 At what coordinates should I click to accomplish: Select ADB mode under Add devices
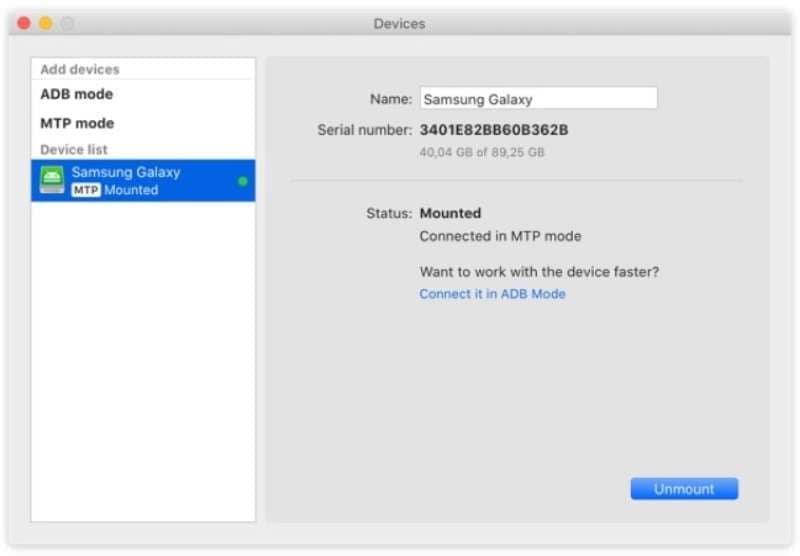pyautogui.click(x=77, y=94)
